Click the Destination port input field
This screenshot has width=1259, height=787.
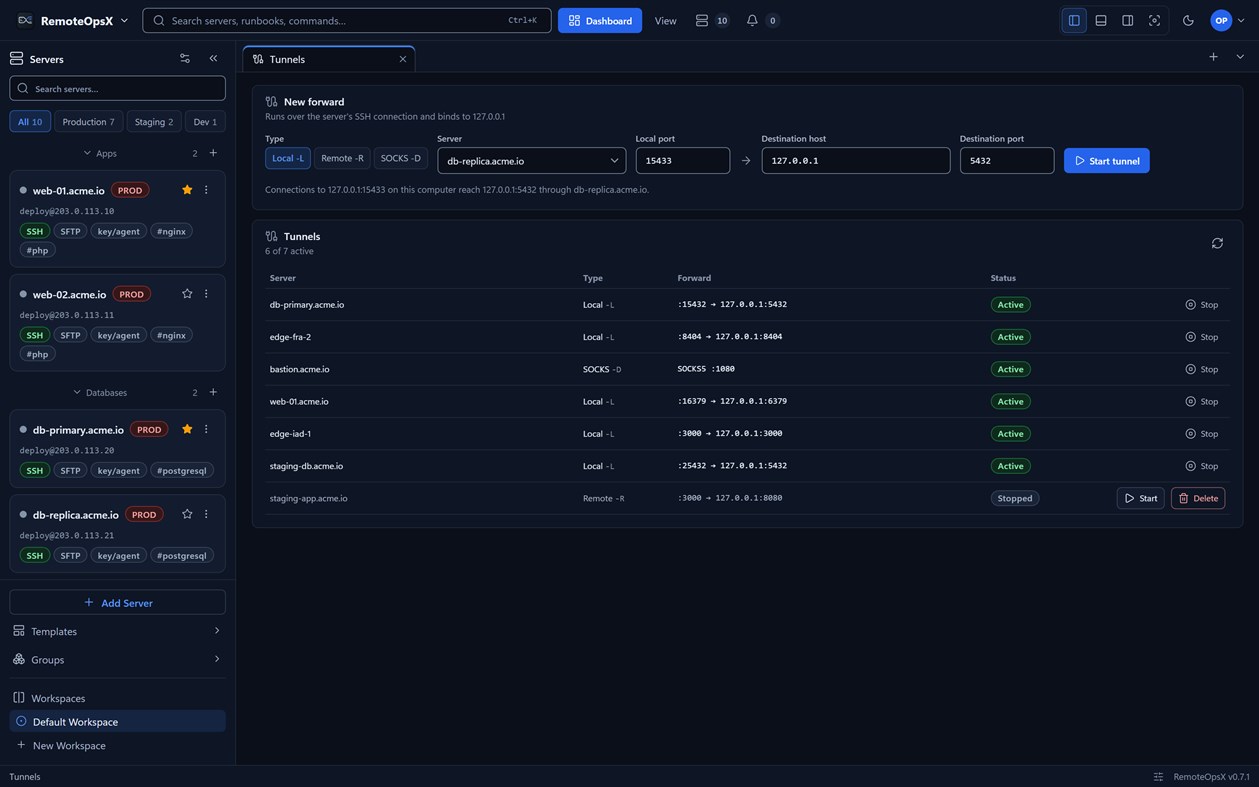pyautogui.click(x=1007, y=160)
